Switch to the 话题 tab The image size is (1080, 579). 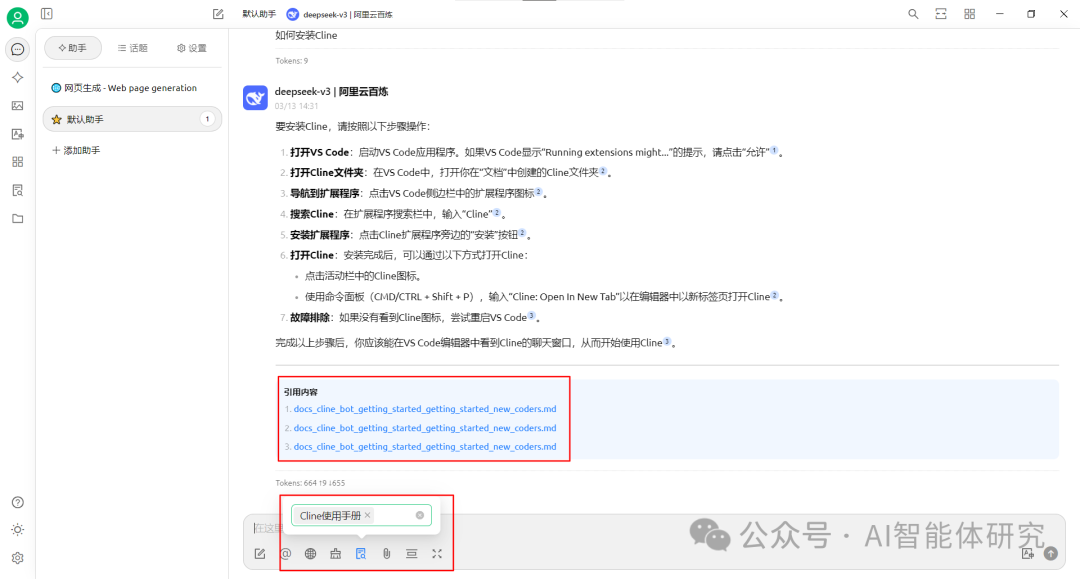click(132, 48)
